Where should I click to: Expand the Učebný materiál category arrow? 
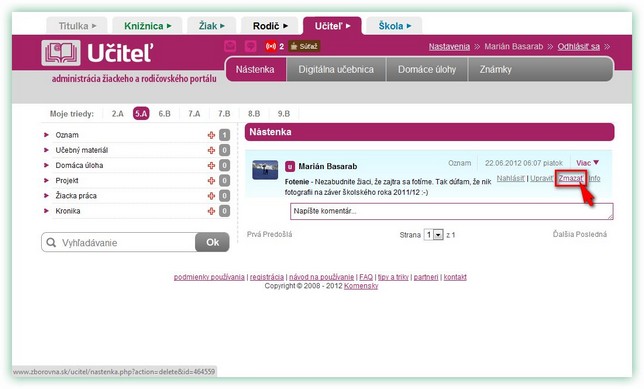click(46, 150)
